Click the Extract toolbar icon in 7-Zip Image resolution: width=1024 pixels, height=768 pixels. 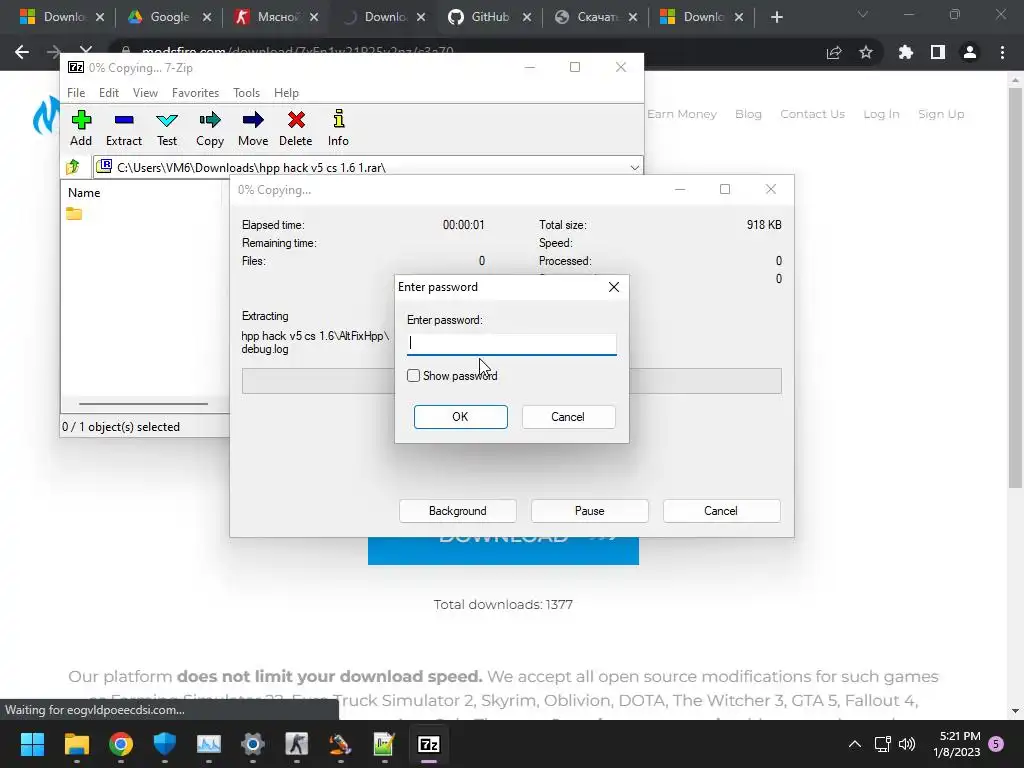pos(123,128)
